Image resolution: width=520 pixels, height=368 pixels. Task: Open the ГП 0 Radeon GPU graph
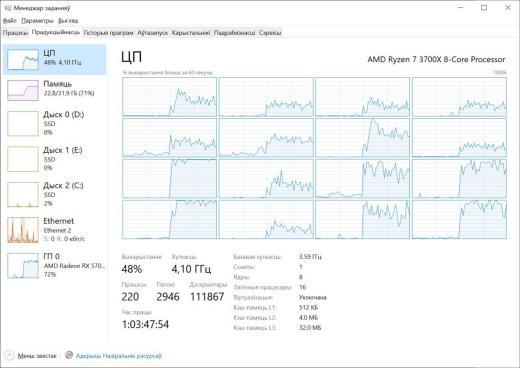[x=23, y=265]
